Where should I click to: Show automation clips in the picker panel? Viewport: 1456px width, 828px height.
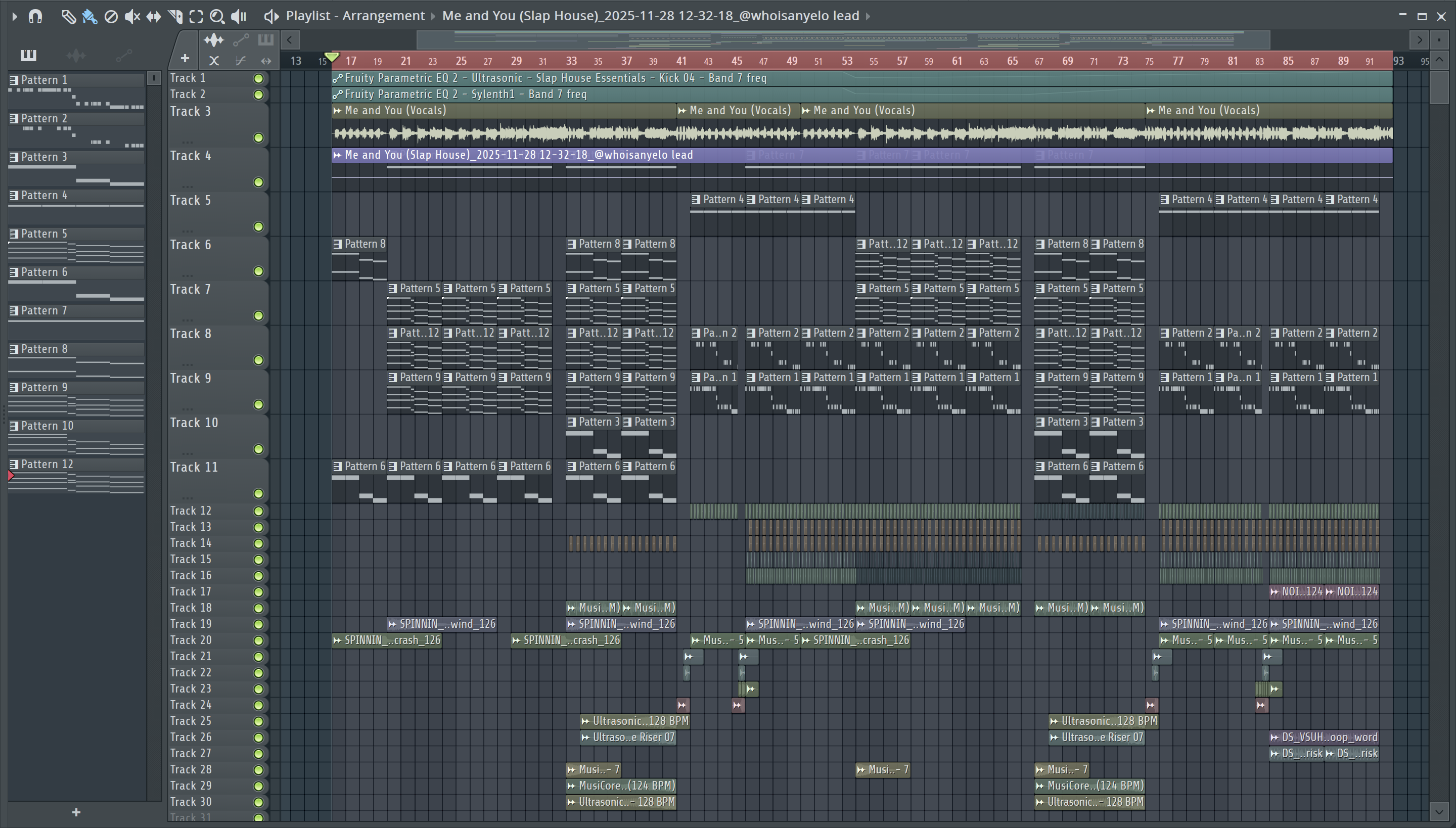[123, 55]
